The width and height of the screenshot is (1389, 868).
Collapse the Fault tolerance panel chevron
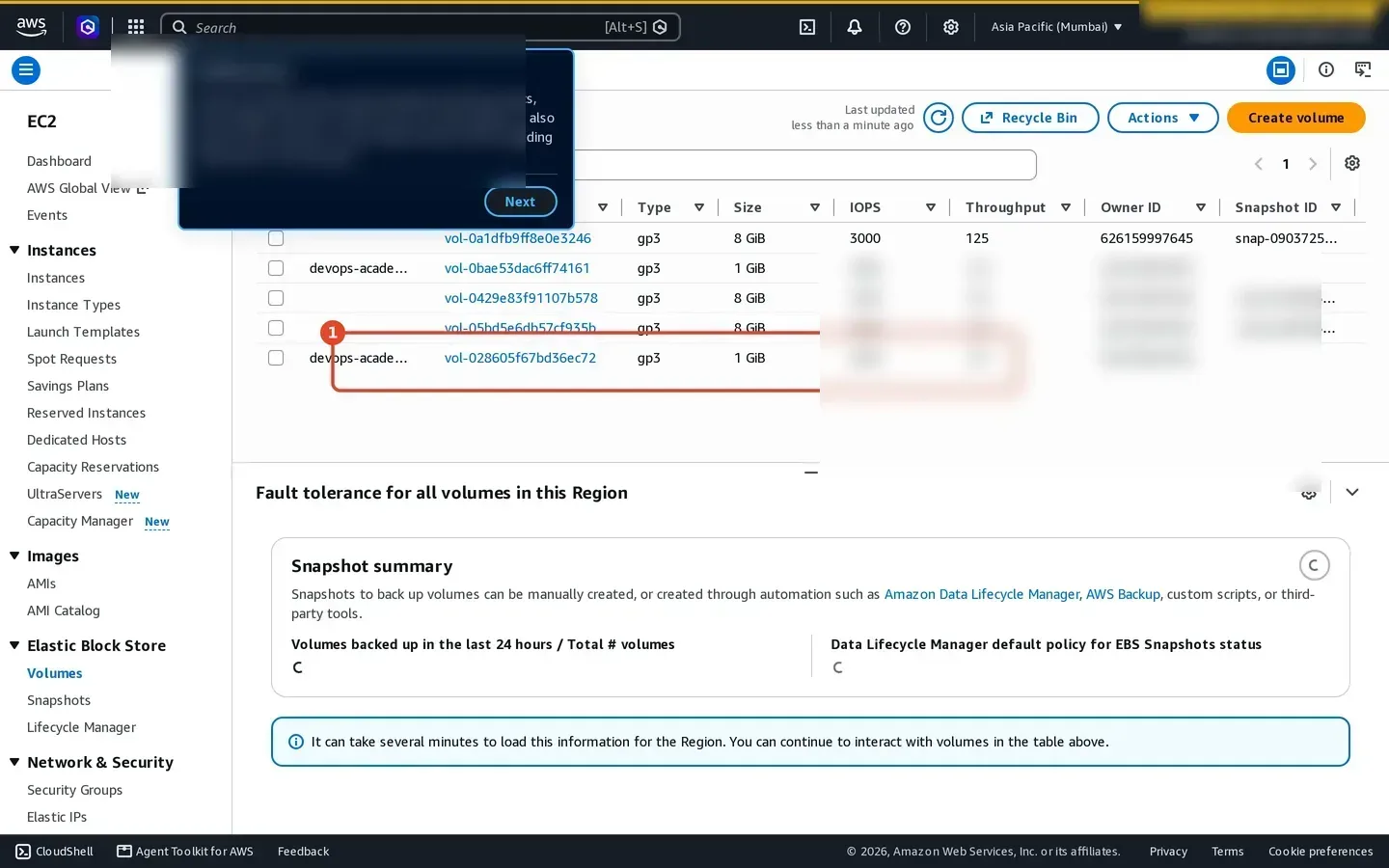(1352, 493)
